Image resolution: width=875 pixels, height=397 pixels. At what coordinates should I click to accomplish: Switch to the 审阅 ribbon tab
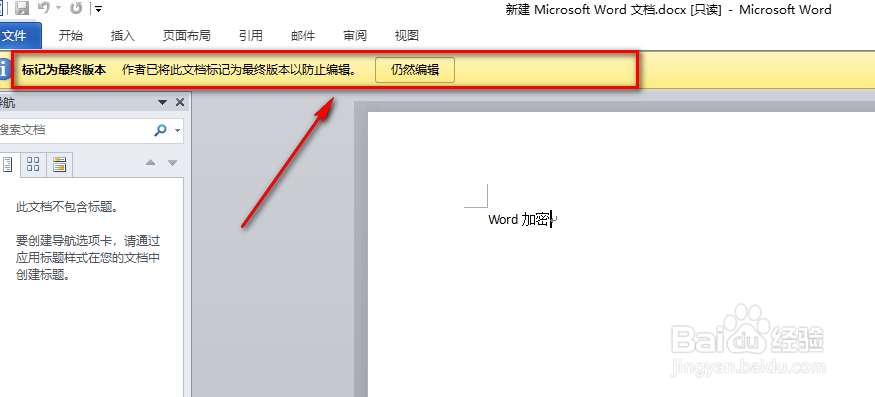click(355, 36)
